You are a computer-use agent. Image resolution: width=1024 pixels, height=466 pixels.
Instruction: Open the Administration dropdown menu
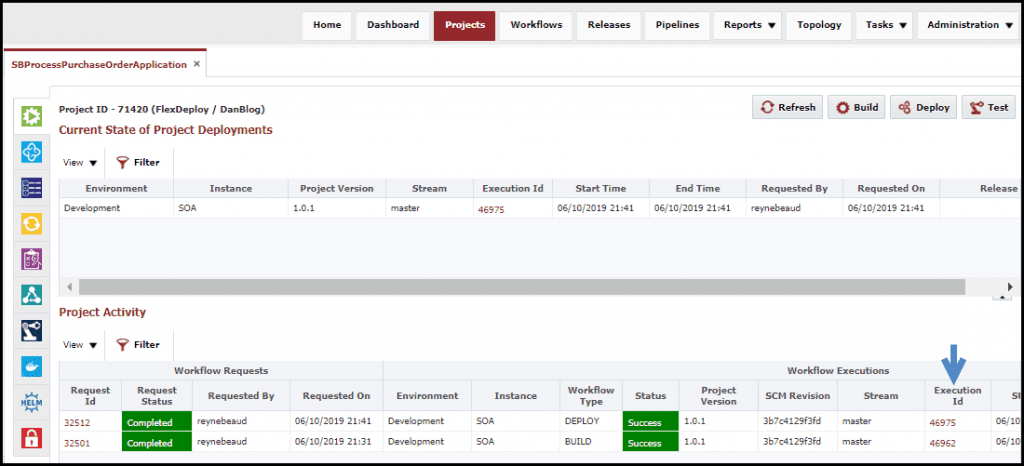coord(970,25)
